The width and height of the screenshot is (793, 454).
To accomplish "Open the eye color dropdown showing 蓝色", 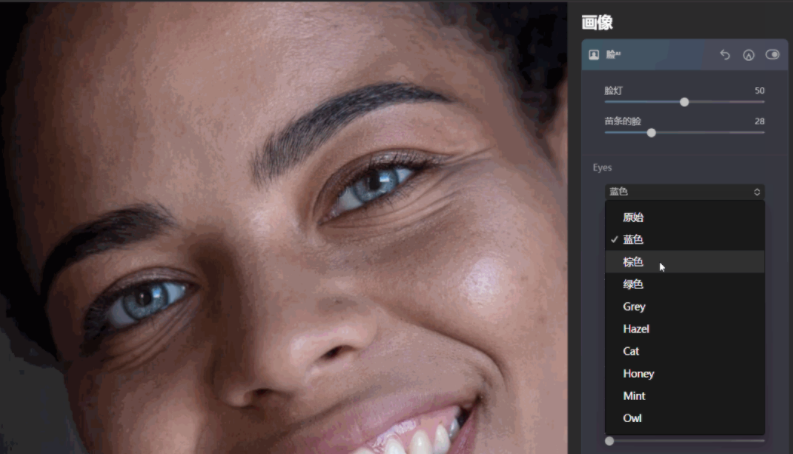I will pyautogui.click(x=684, y=191).
